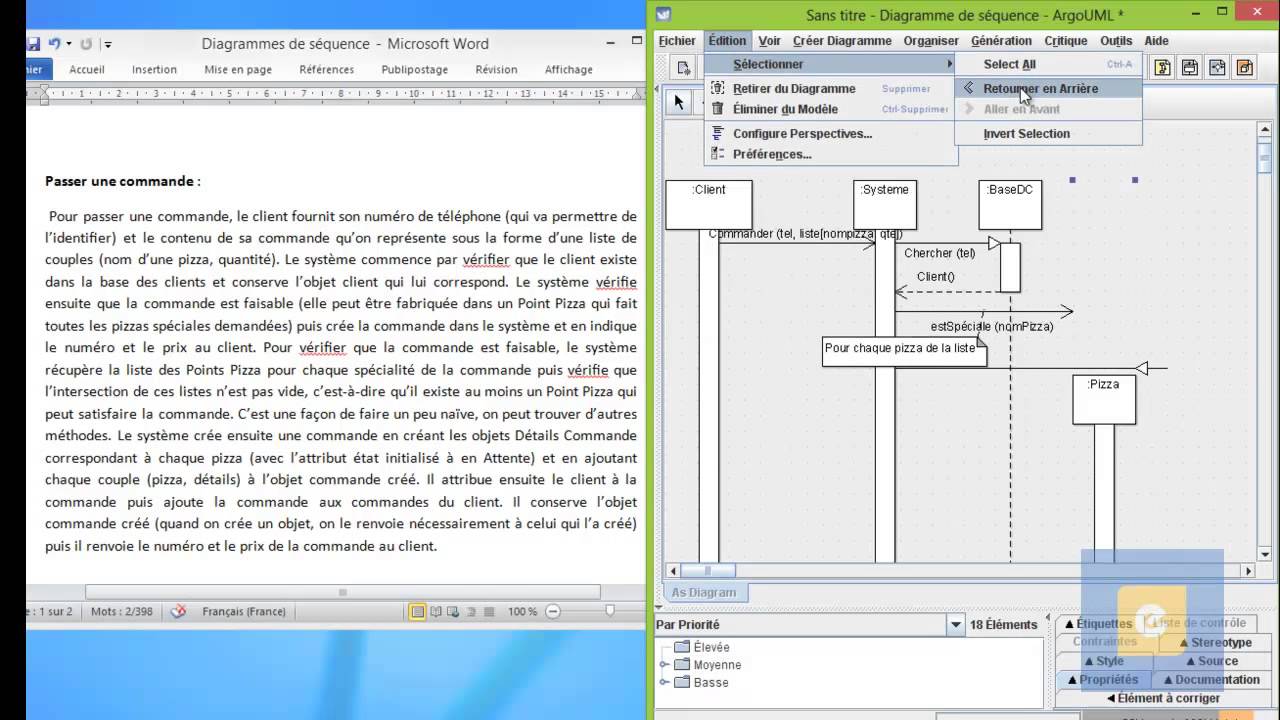The width and height of the screenshot is (1280, 720).
Task: Choose Retourner en Arrière in submenu
Action: tap(1048, 88)
